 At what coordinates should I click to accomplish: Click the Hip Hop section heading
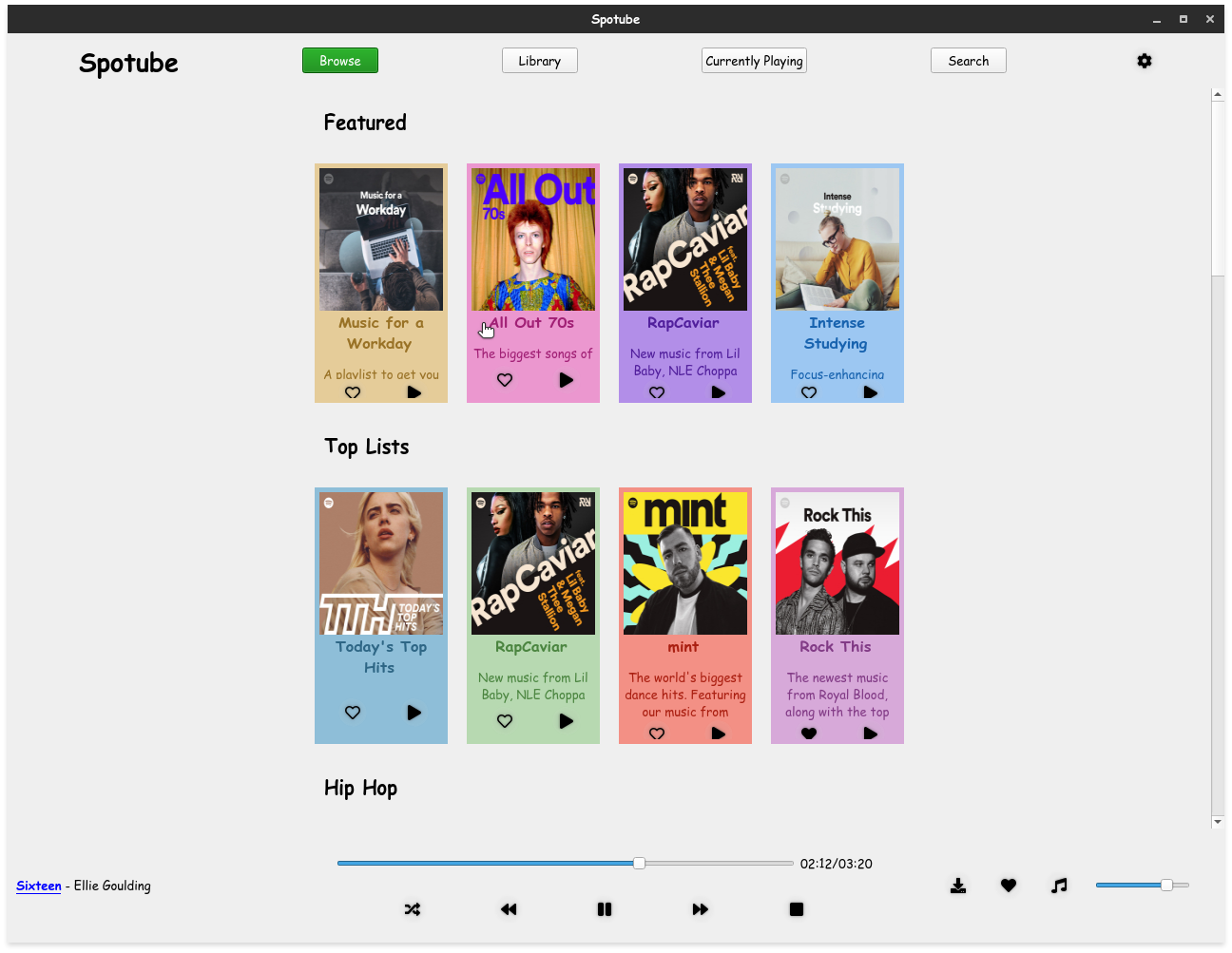click(x=360, y=789)
